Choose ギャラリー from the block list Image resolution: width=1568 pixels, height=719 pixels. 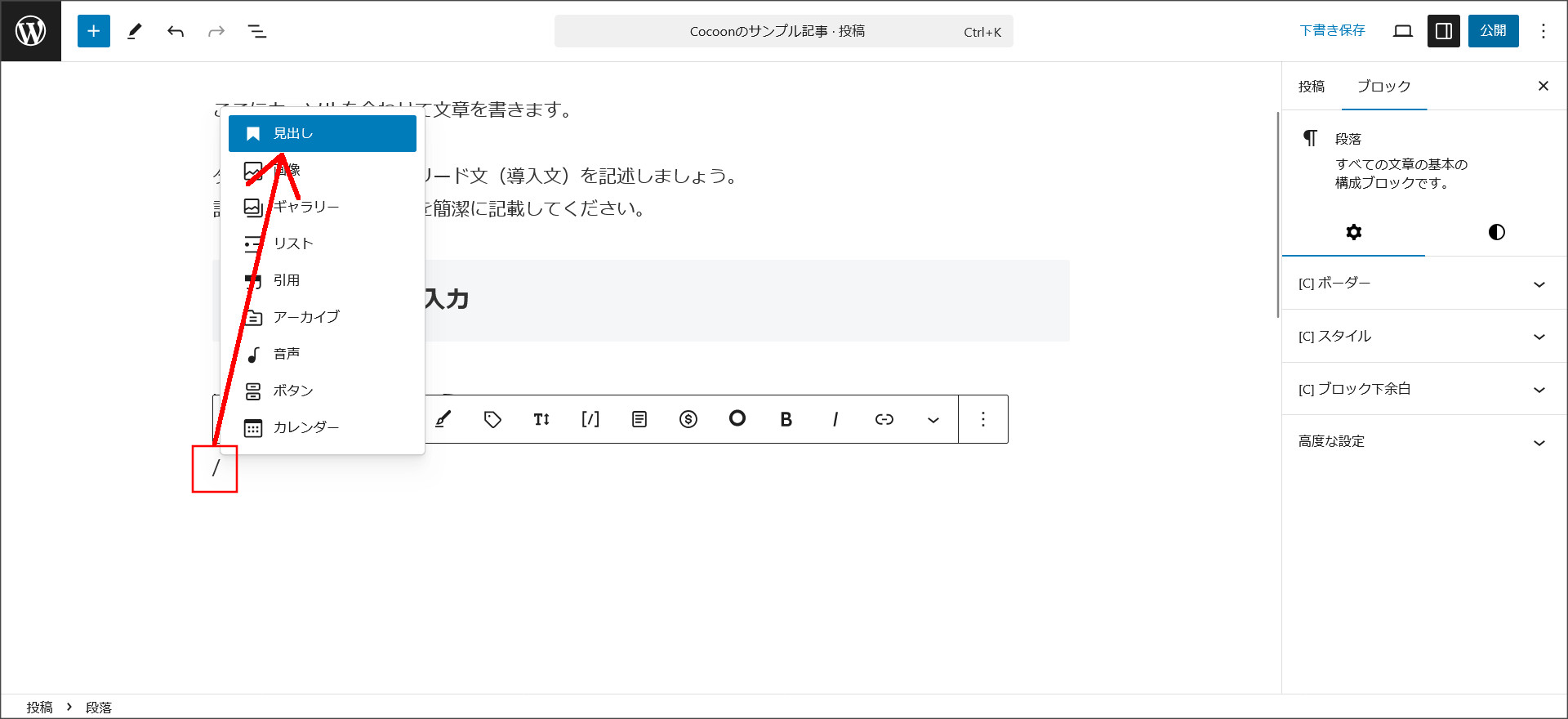click(x=323, y=207)
